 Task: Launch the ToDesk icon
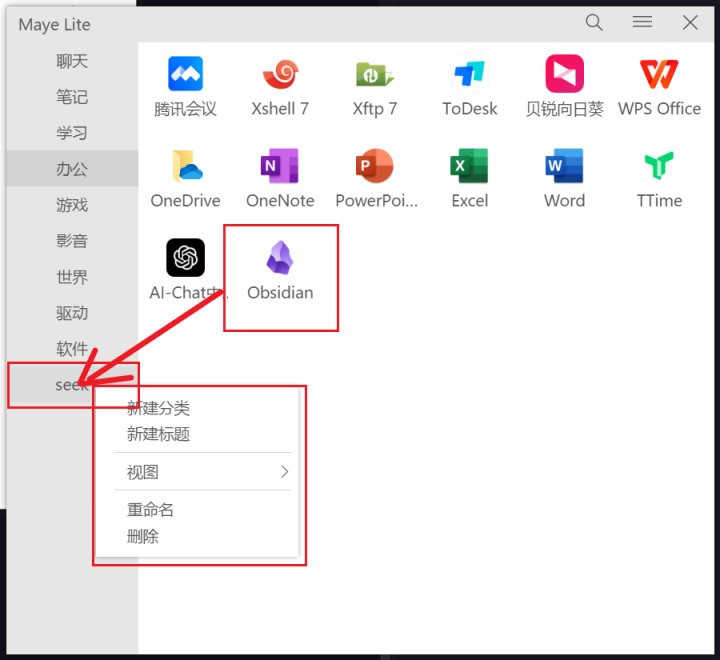coord(469,74)
